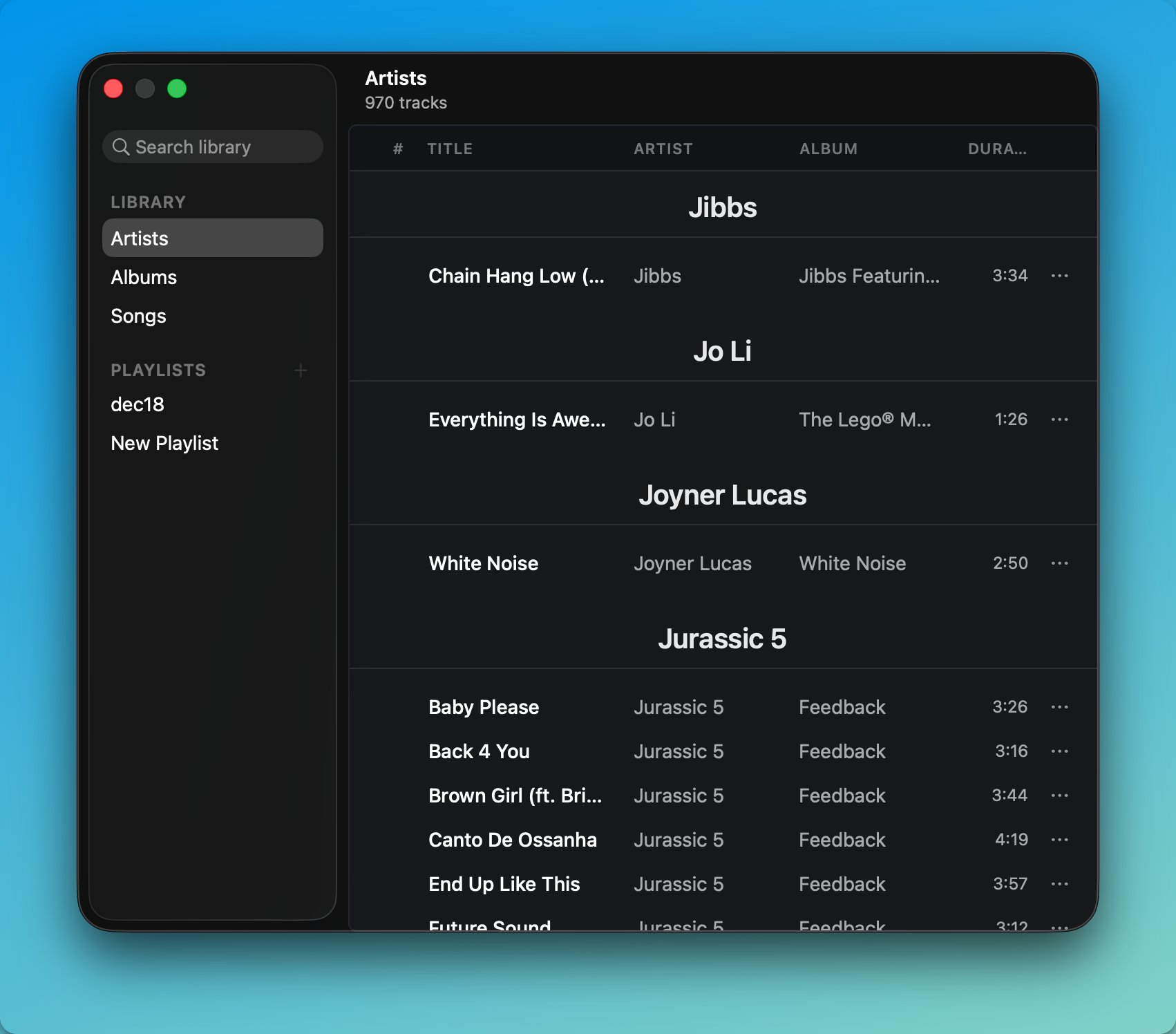The width and height of the screenshot is (1176, 1034).
Task: Click artist Jo Li in the track row
Action: [x=654, y=420]
